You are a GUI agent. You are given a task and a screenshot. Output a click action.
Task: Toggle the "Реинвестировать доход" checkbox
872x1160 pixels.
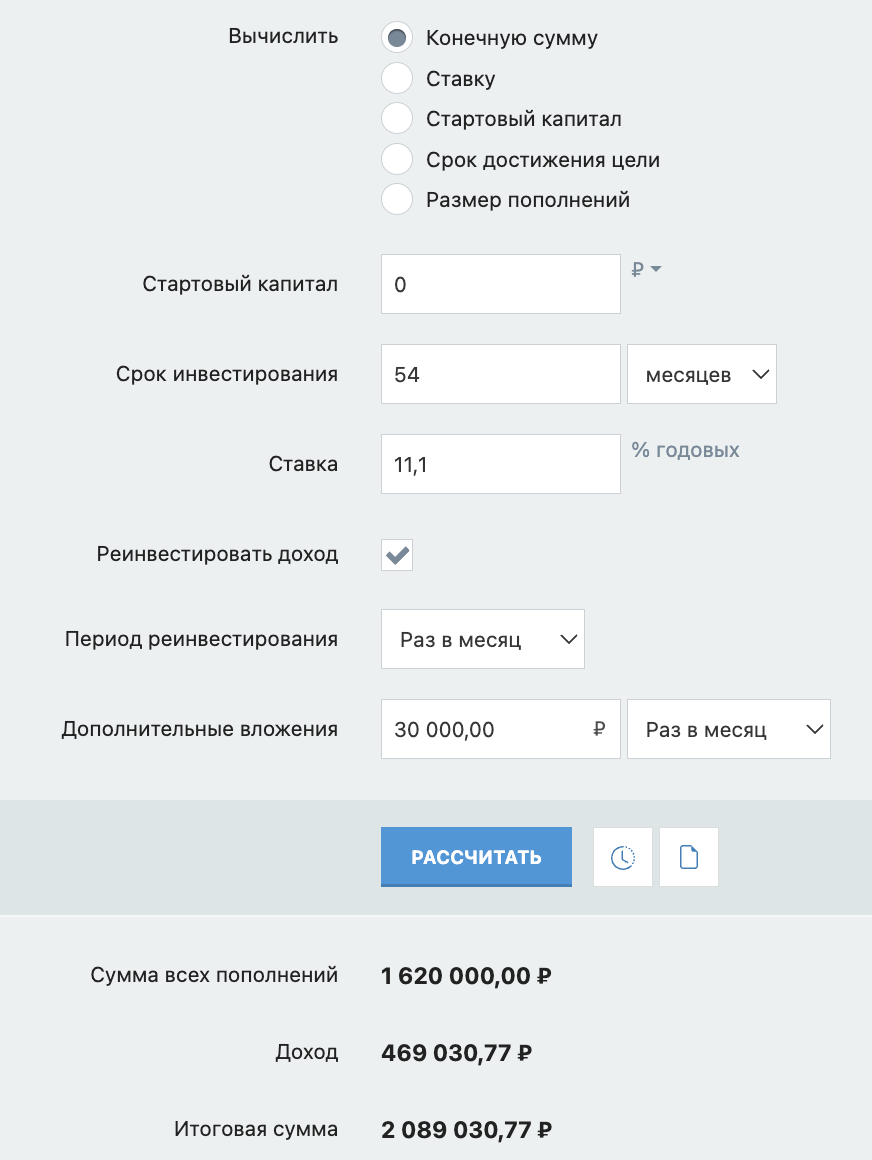[x=397, y=555]
